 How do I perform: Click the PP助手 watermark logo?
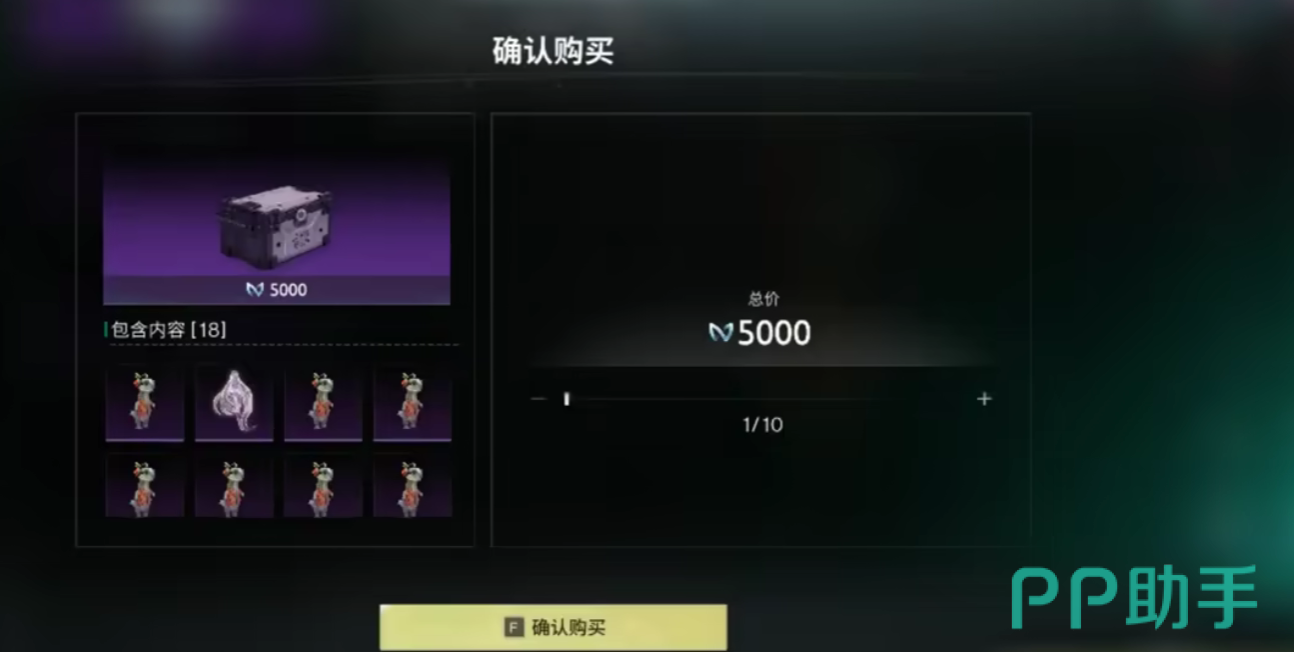coord(1134,597)
